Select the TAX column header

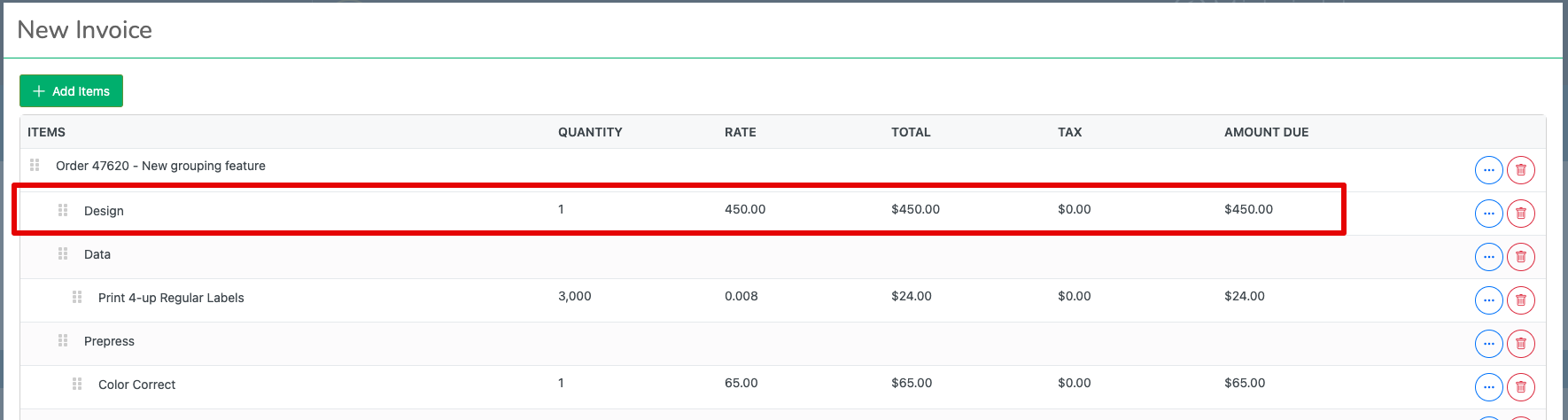point(1069,132)
